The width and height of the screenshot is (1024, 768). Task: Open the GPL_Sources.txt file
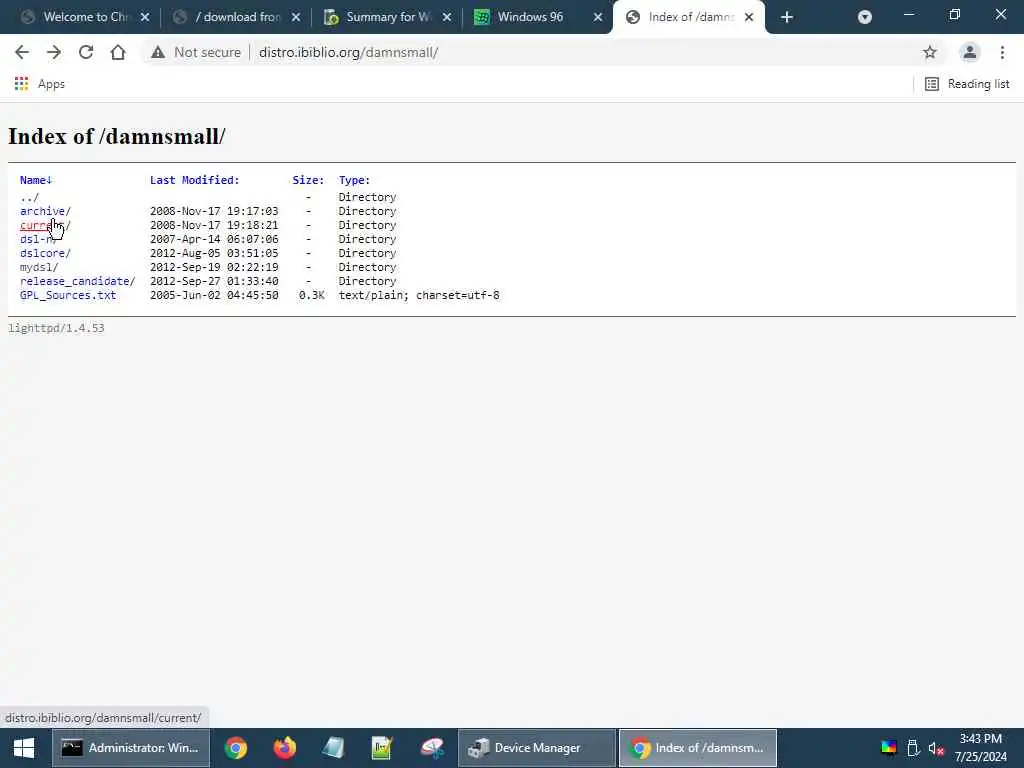(x=68, y=295)
